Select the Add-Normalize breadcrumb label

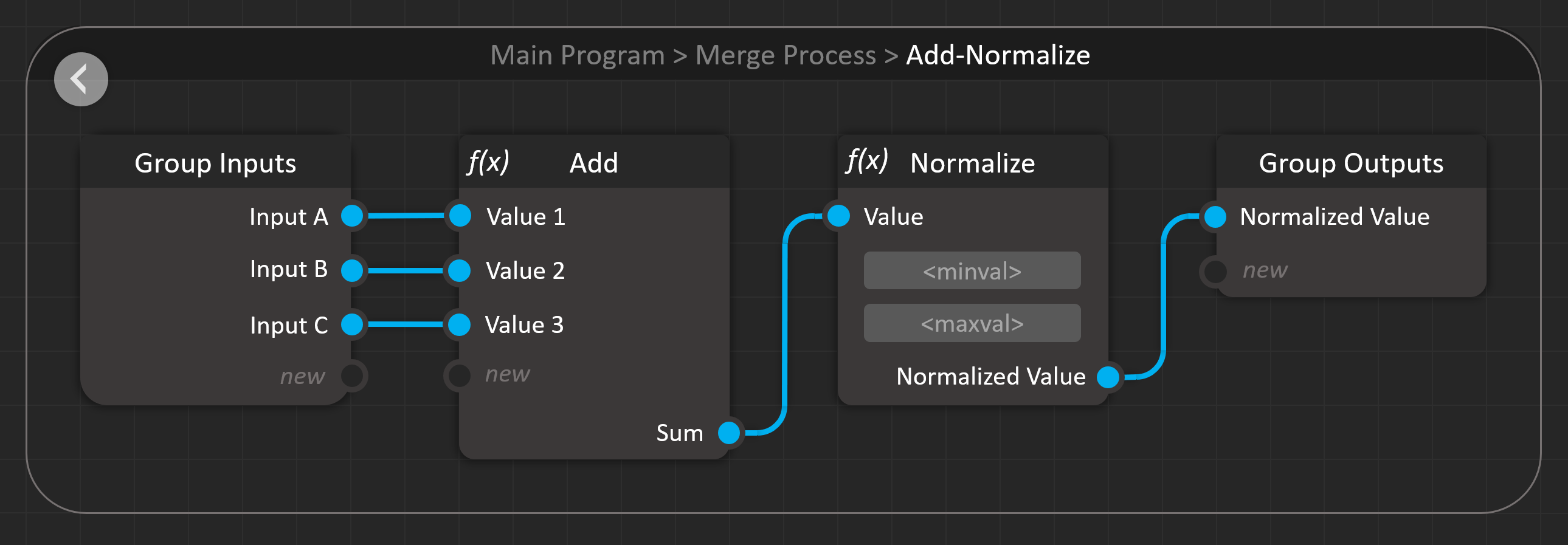[x=996, y=55]
